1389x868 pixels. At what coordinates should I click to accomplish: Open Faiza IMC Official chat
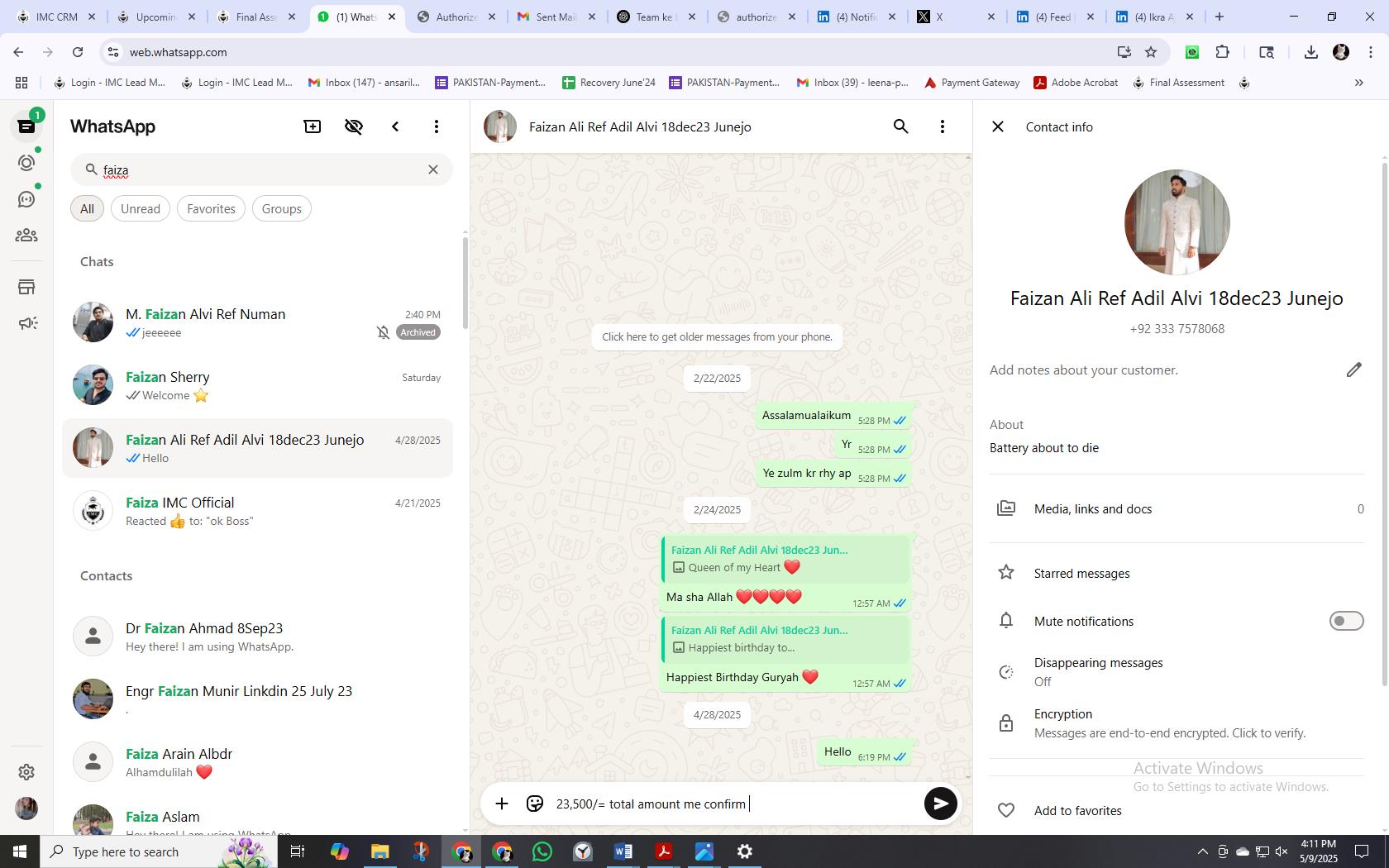pyautogui.click(x=257, y=511)
